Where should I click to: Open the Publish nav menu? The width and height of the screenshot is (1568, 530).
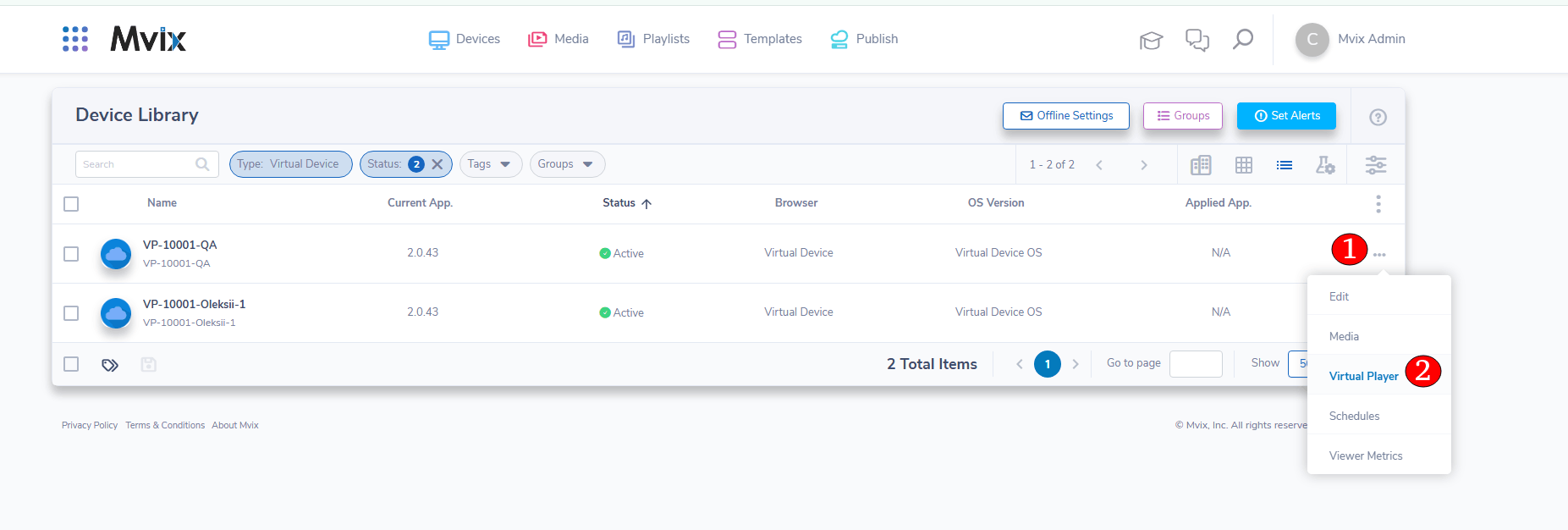click(864, 39)
